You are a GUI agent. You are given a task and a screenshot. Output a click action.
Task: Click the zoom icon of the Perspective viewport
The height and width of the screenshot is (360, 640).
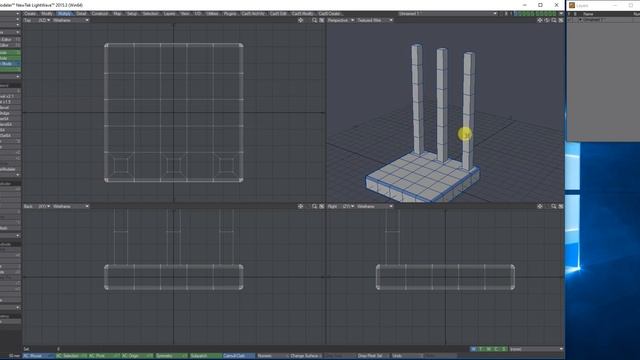tap(554, 20)
